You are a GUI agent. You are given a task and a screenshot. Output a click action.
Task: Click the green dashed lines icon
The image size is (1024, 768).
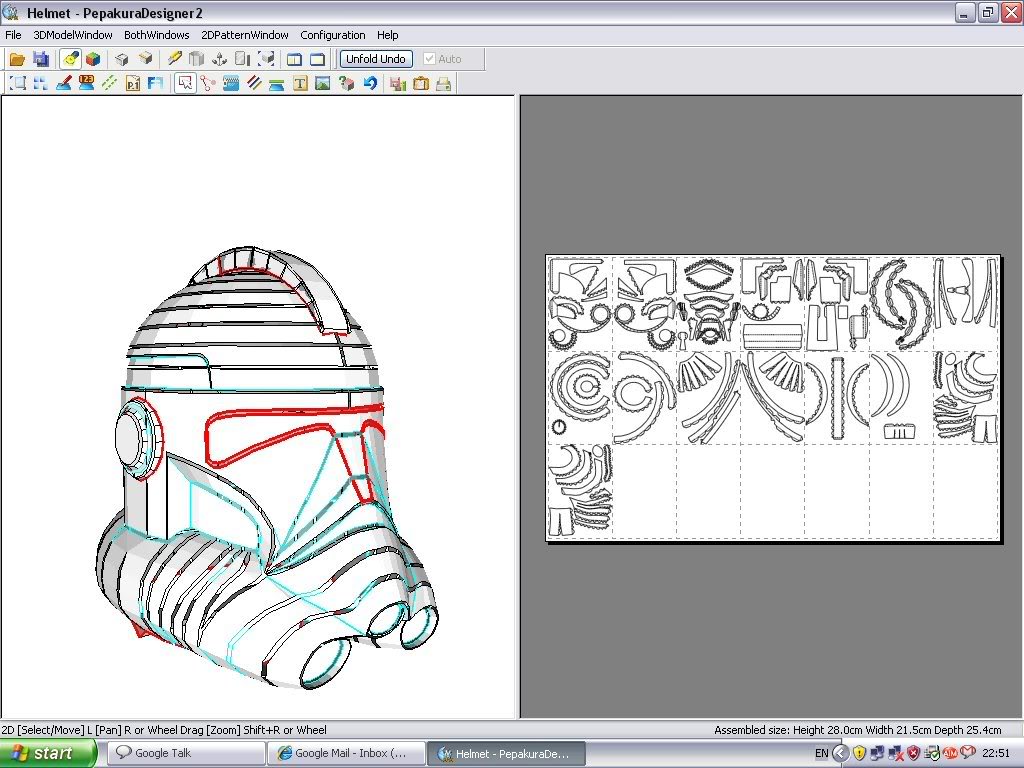(109, 84)
